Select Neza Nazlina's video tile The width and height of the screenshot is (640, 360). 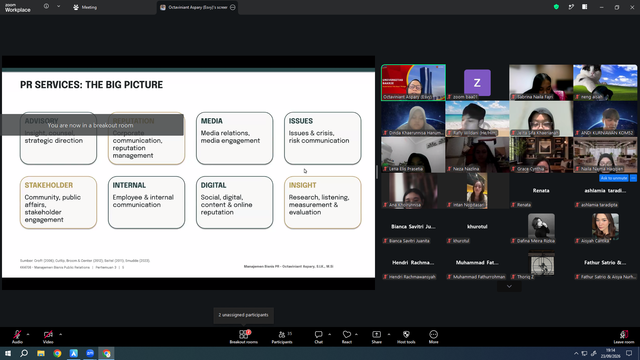pyautogui.click(x=477, y=155)
